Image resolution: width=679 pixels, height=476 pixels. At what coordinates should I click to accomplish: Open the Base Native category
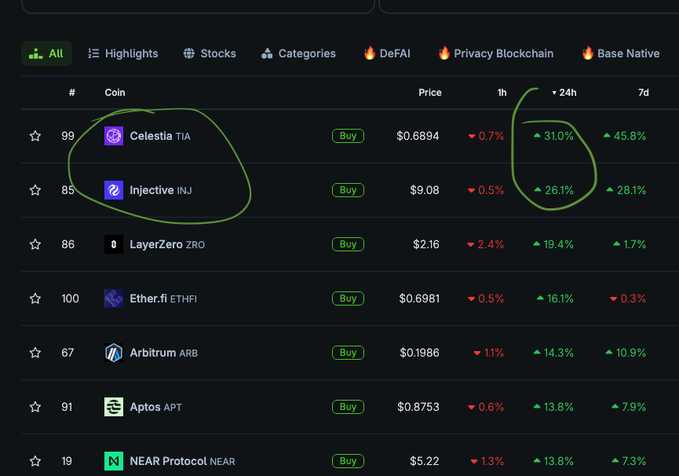(621, 53)
